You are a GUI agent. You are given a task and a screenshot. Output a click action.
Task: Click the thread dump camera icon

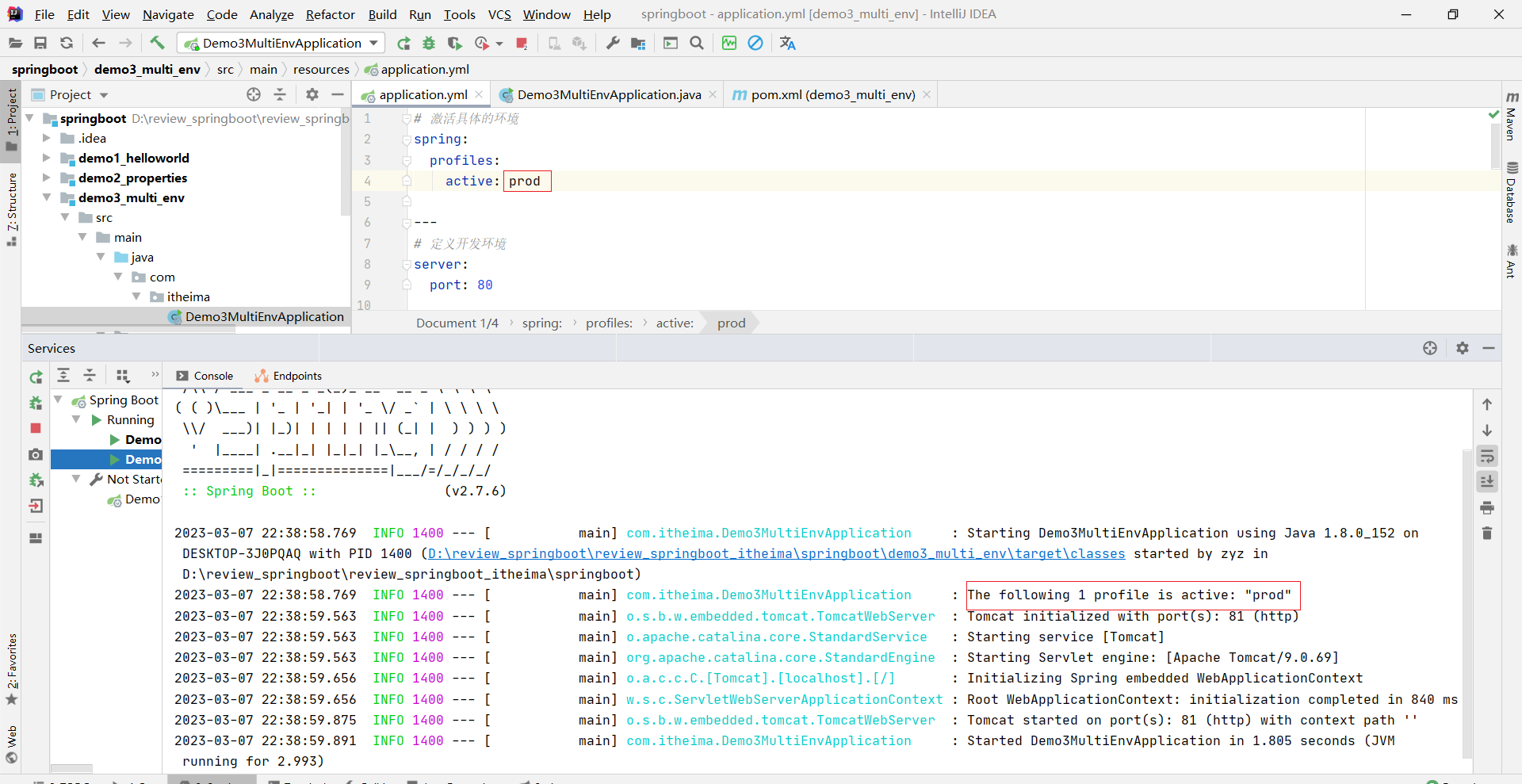[36, 454]
